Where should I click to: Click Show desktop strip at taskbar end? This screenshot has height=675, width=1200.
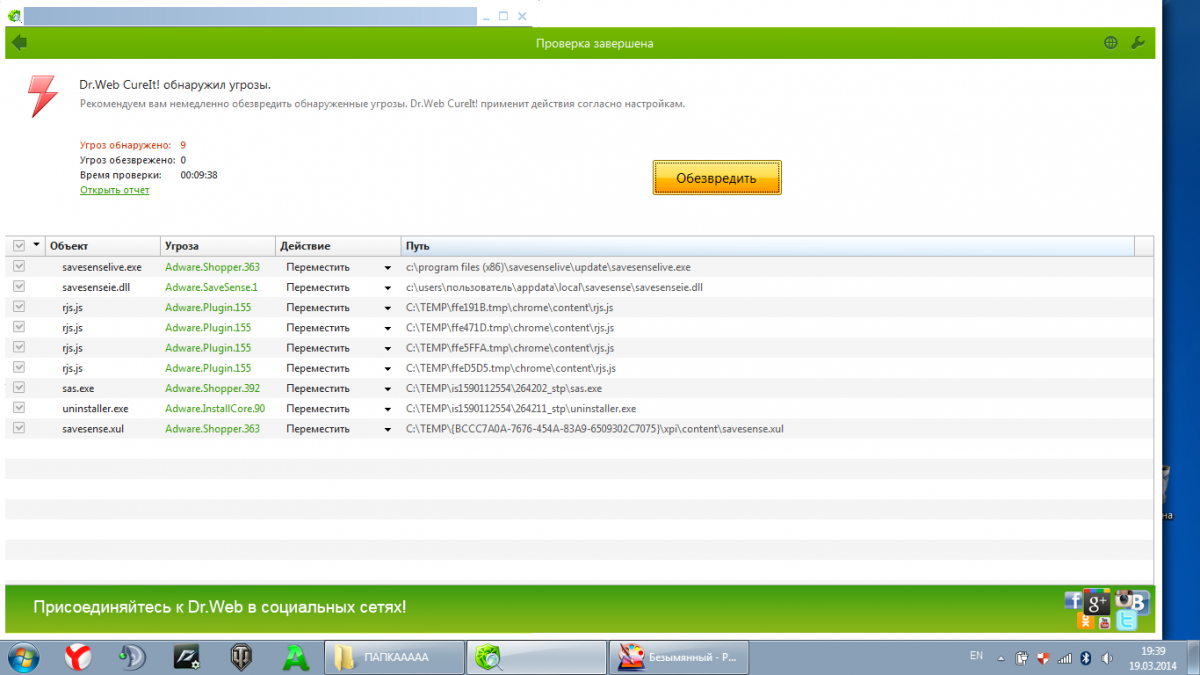tap(1193, 657)
